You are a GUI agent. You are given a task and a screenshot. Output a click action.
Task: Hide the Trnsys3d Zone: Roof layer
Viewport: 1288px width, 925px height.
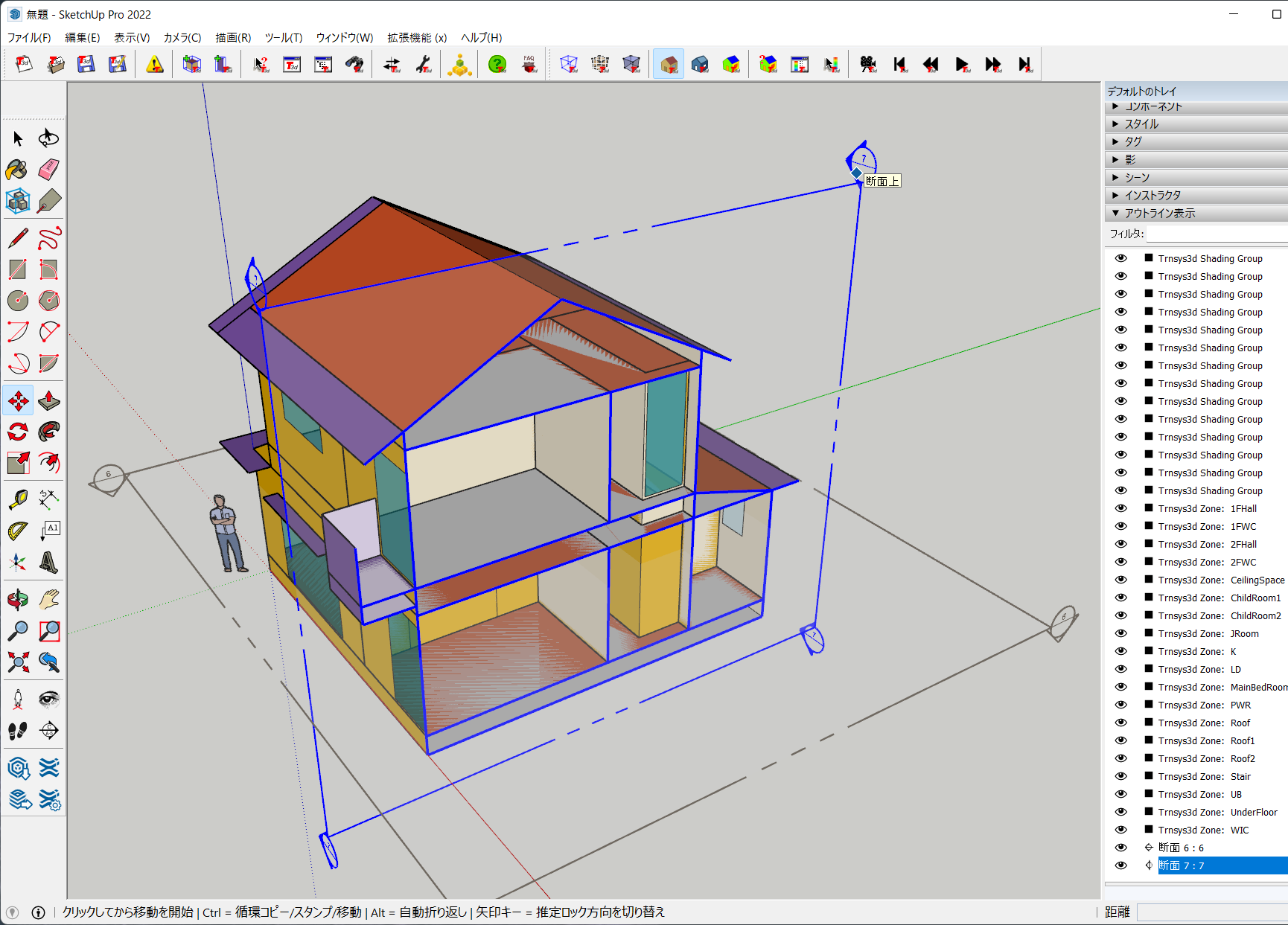pyautogui.click(x=1120, y=722)
